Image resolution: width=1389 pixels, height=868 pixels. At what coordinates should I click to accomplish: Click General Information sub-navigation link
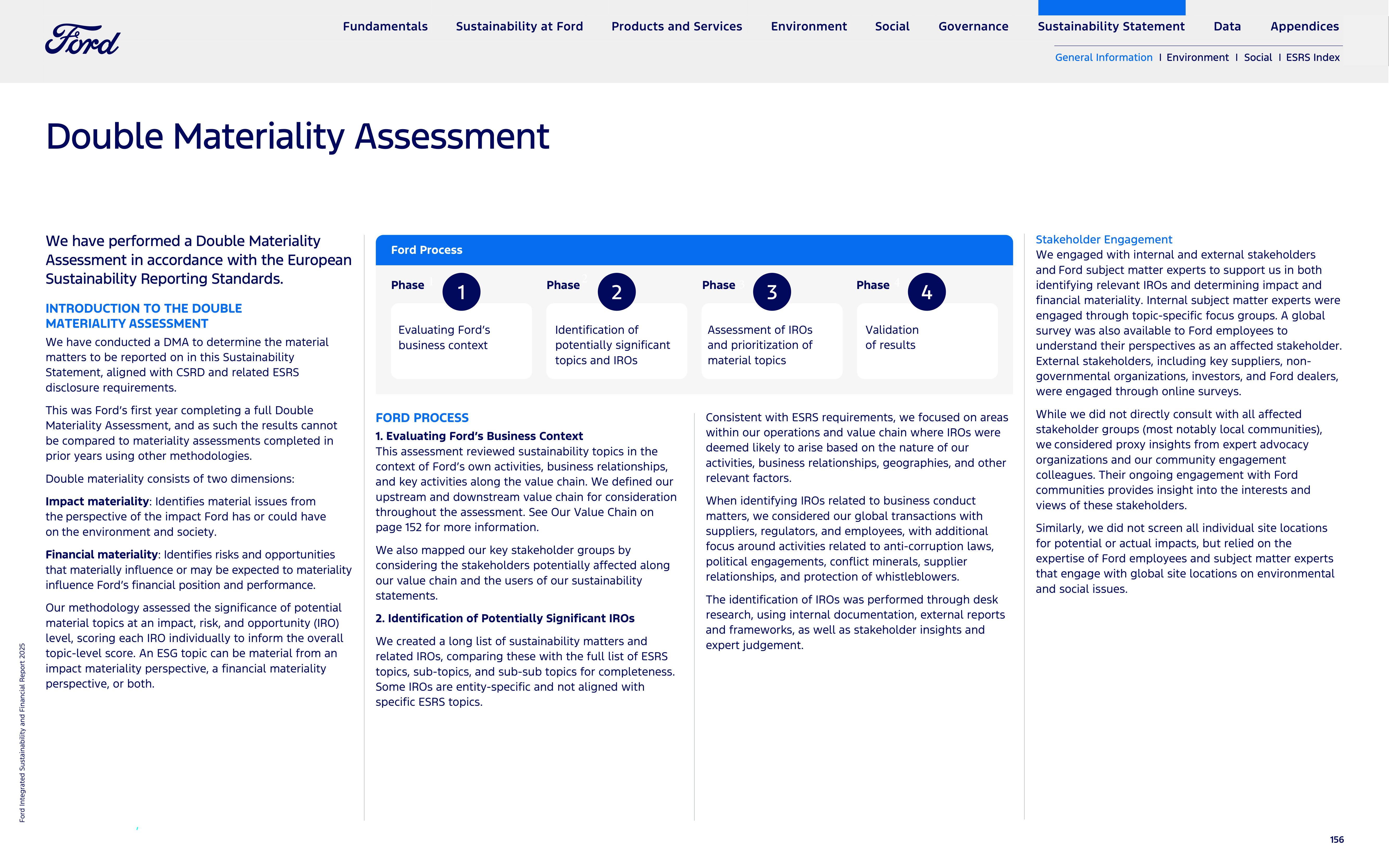coord(1104,58)
